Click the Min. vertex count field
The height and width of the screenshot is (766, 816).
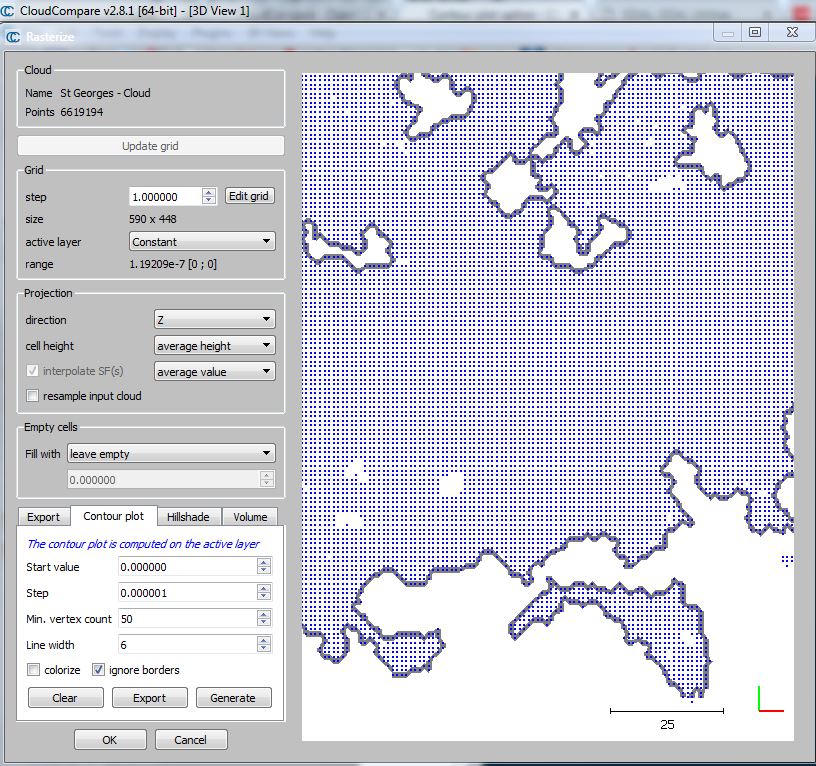186,619
